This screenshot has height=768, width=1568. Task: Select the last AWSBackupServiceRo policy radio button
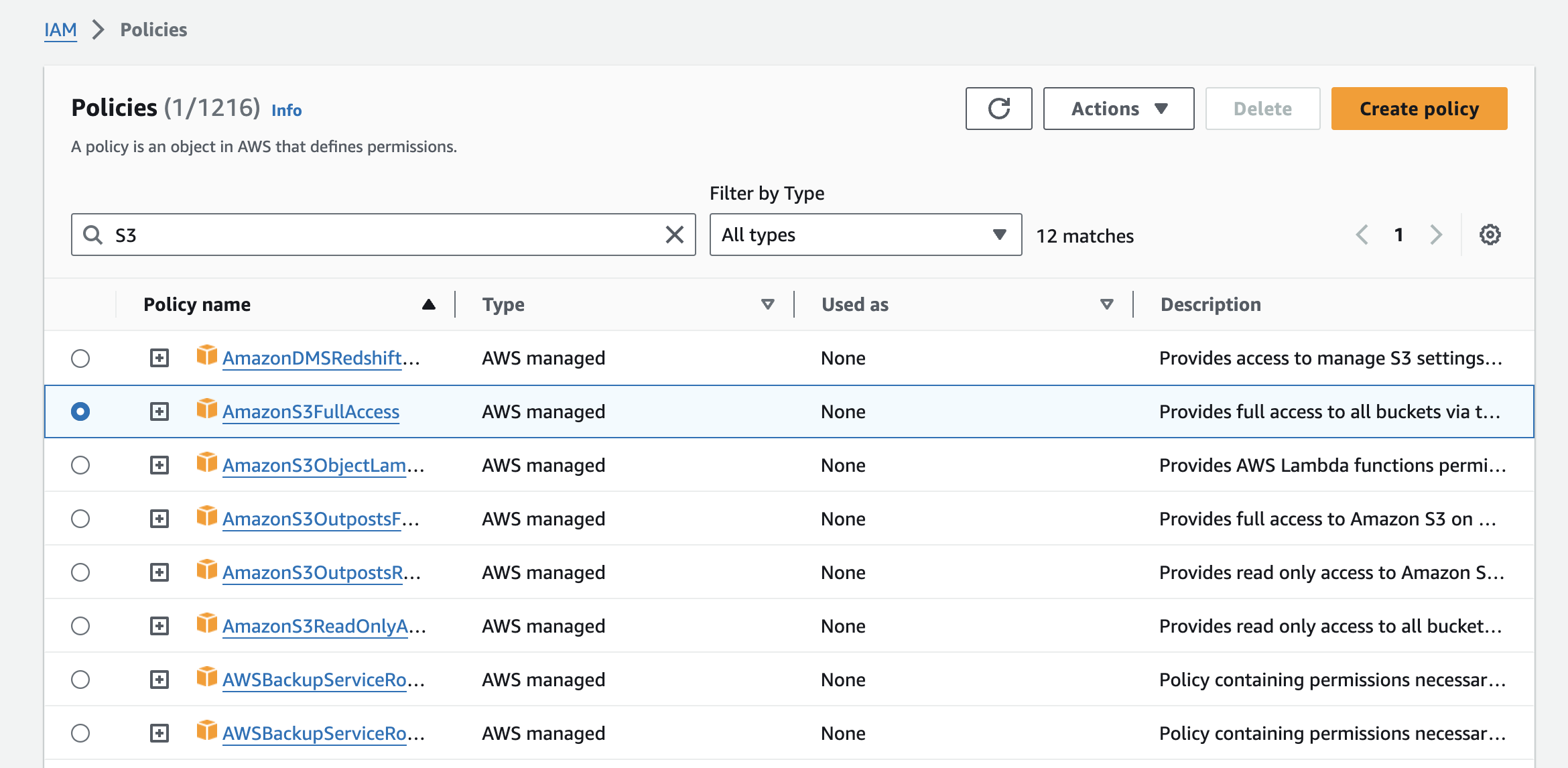pos(80,733)
